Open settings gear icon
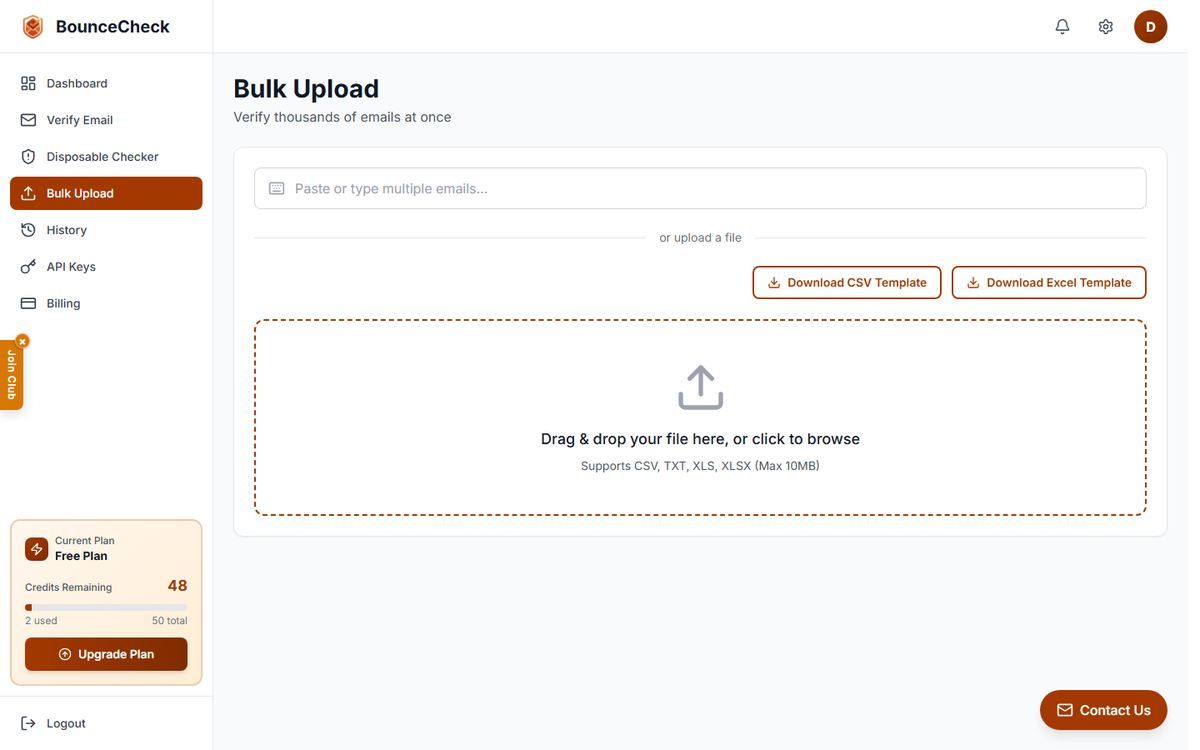 (x=1105, y=27)
